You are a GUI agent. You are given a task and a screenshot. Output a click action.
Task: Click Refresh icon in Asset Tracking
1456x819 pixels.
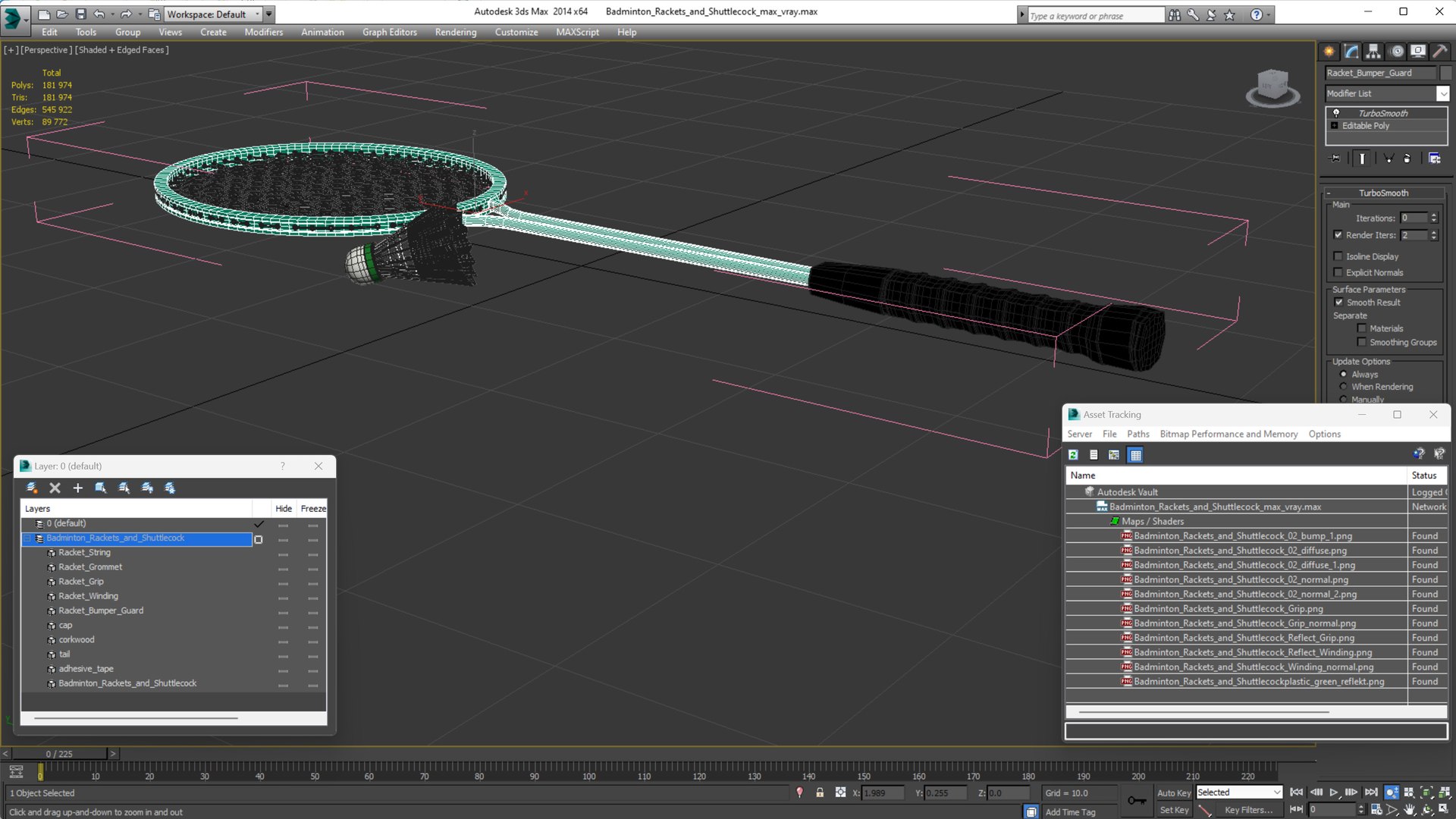tap(1073, 455)
